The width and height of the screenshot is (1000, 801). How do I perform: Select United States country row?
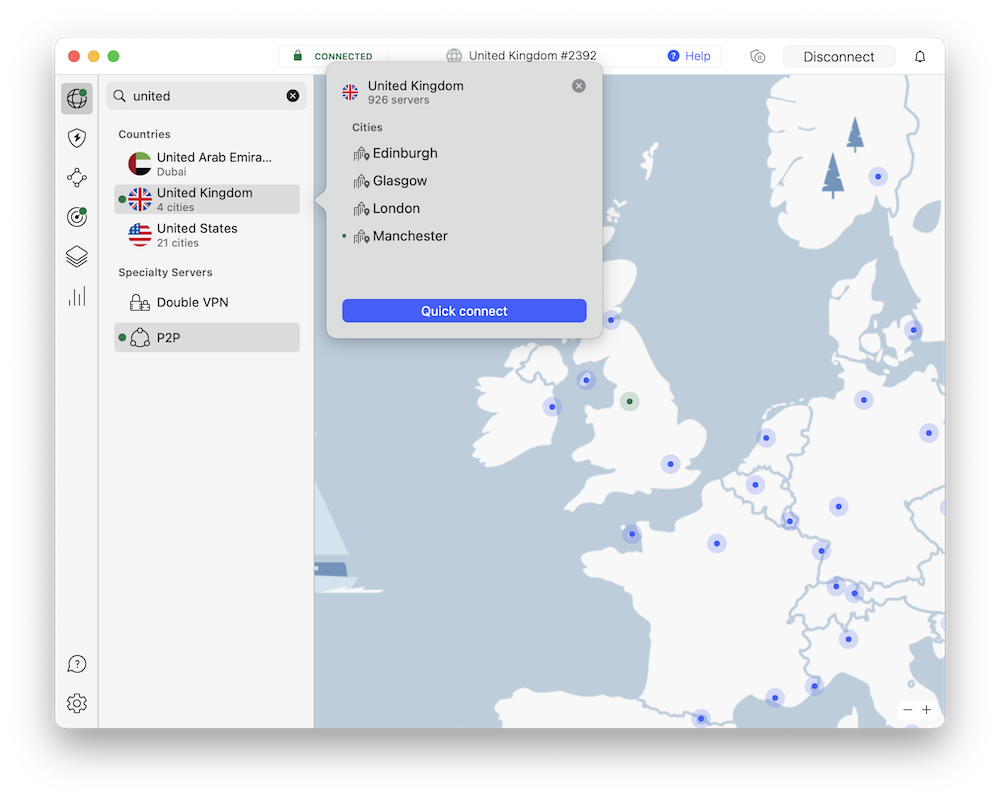(207, 235)
